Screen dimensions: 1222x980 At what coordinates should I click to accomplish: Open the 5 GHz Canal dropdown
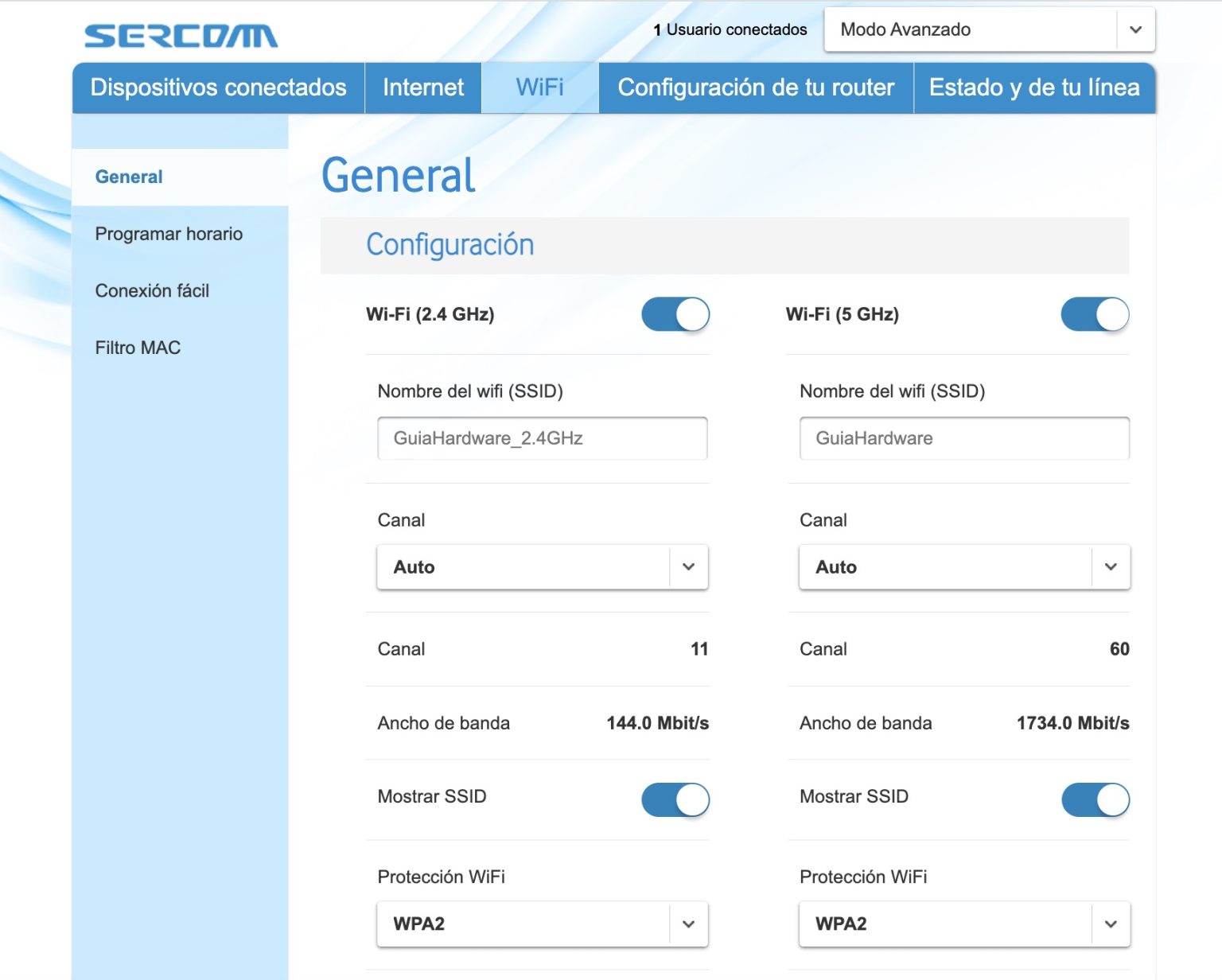(x=963, y=566)
